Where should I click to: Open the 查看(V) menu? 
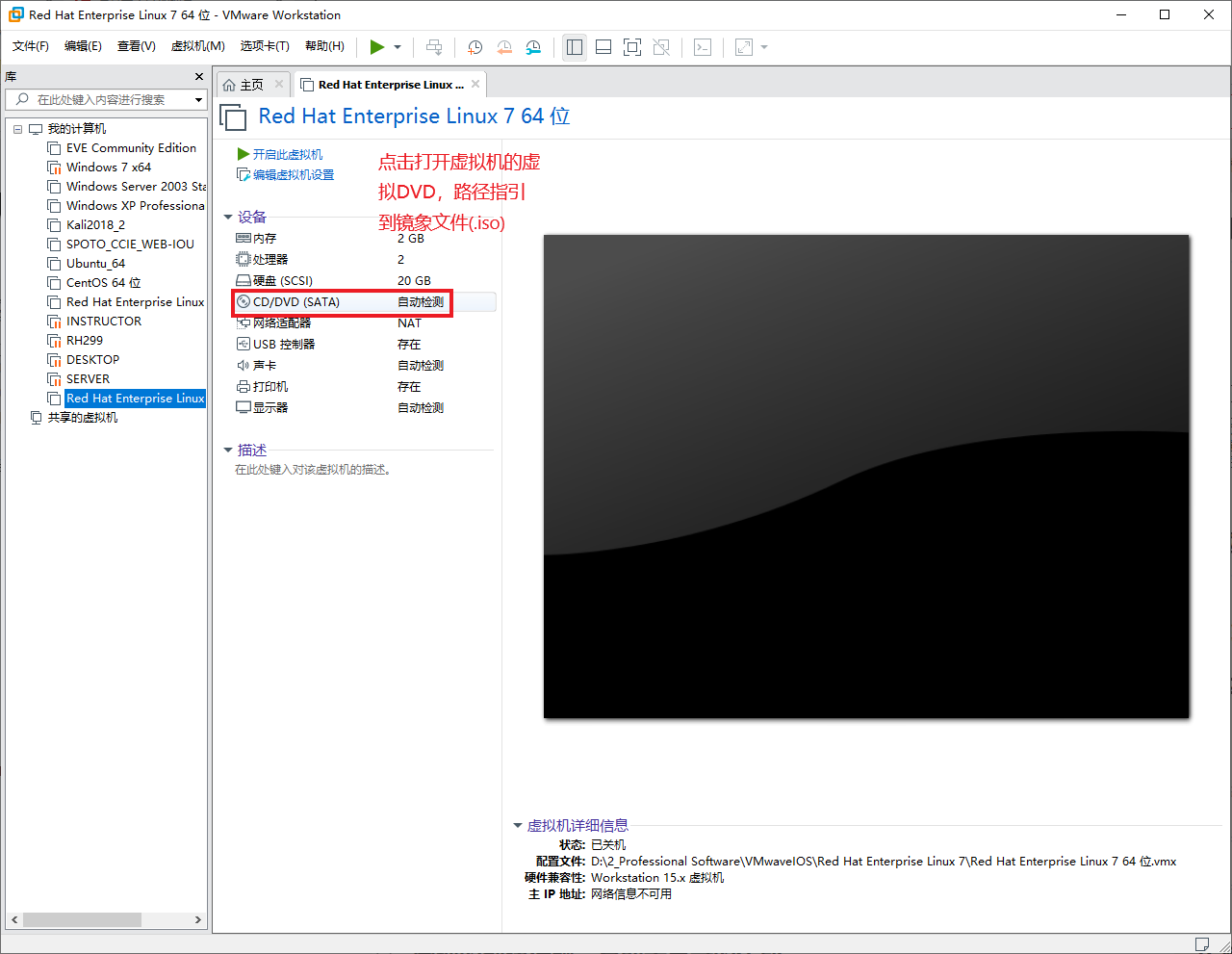(136, 46)
